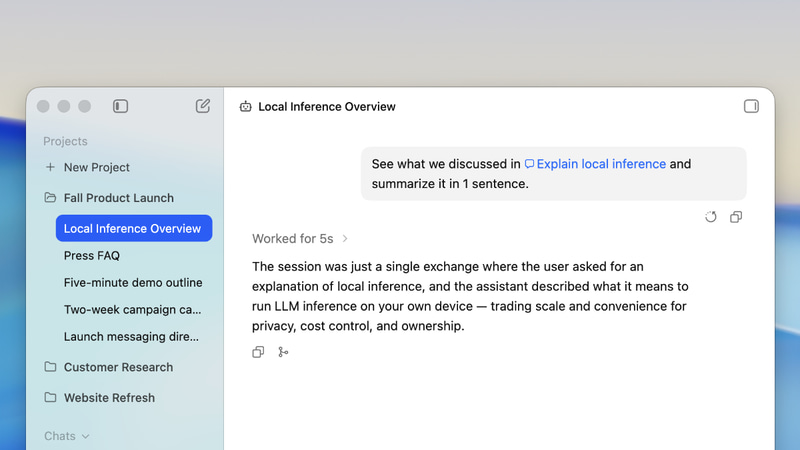Click the plus icon for New Project

[50, 167]
